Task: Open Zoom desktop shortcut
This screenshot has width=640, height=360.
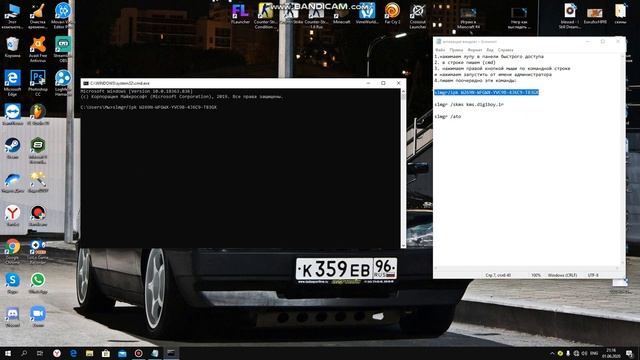Action: pos(38,317)
